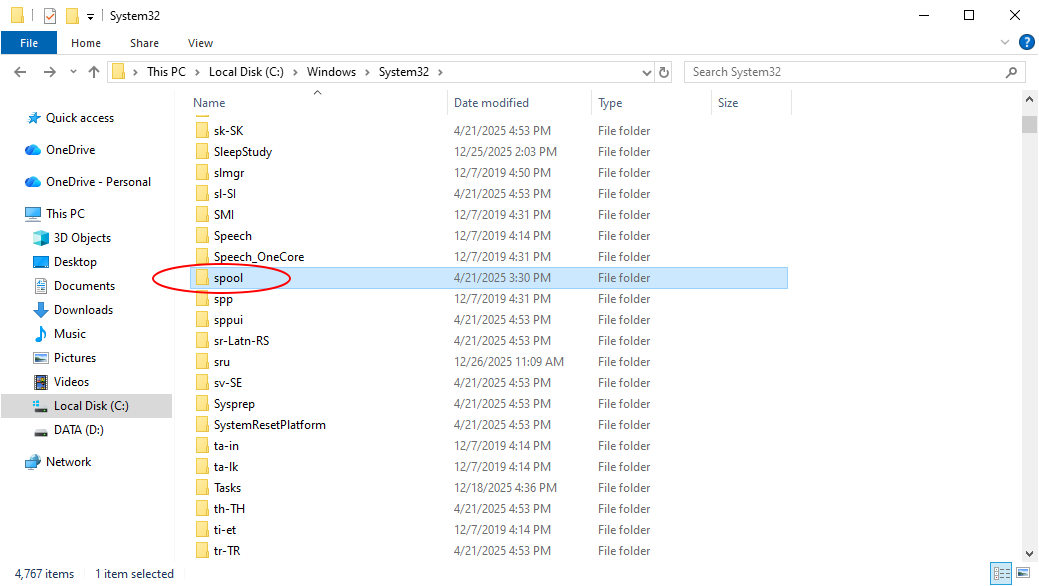Click the vertical scrollbar down arrow
Viewport: 1039px width, 586px height.
[x=1029, y=553]
